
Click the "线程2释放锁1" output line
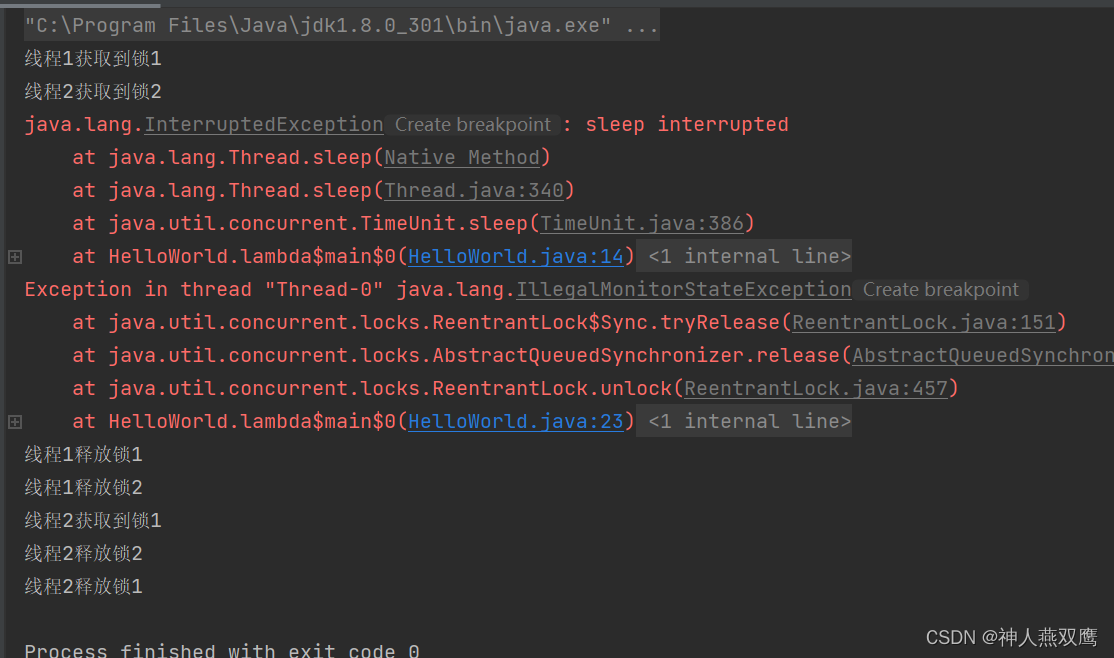coord(84,587)
